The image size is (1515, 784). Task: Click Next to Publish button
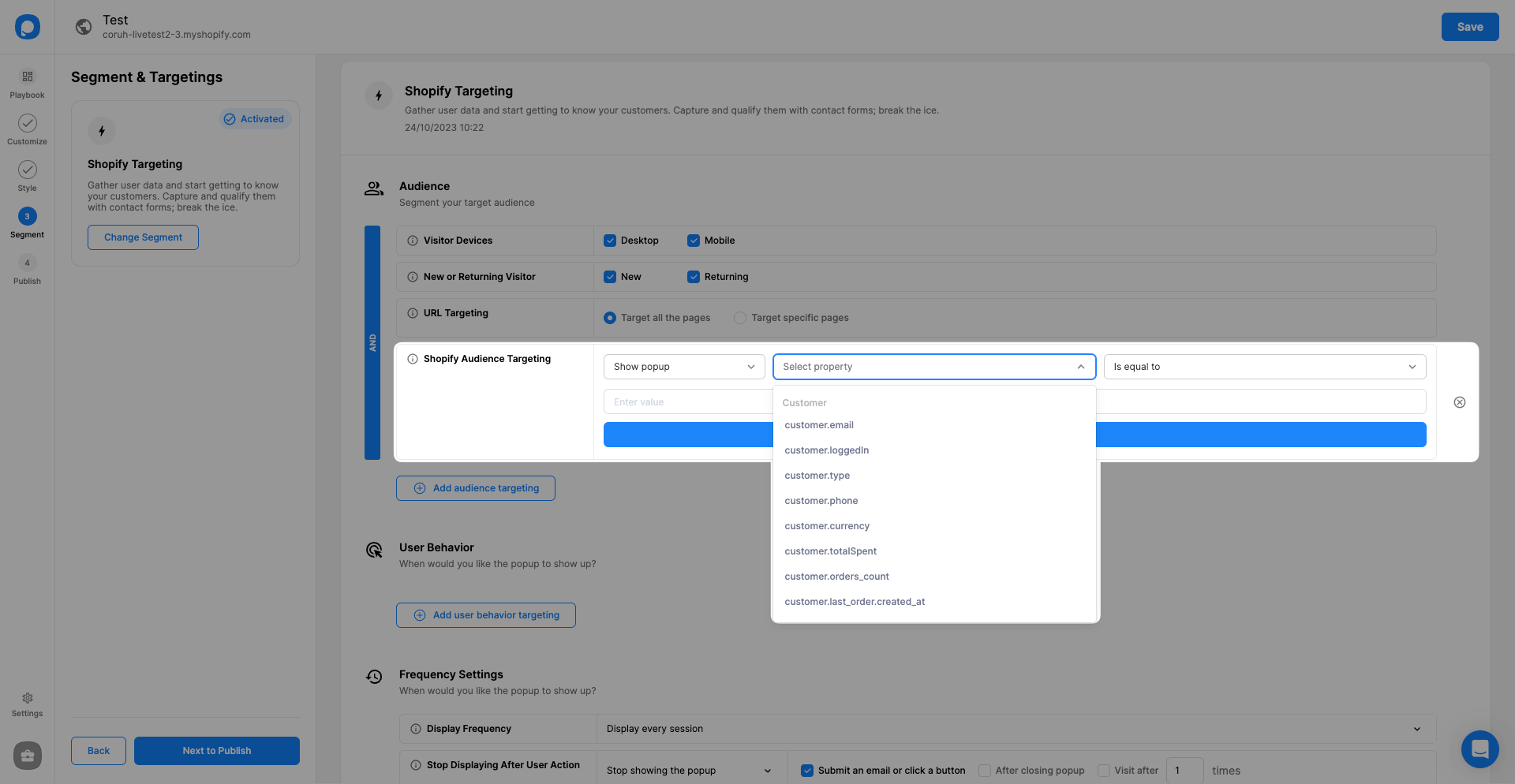point(217,751)
